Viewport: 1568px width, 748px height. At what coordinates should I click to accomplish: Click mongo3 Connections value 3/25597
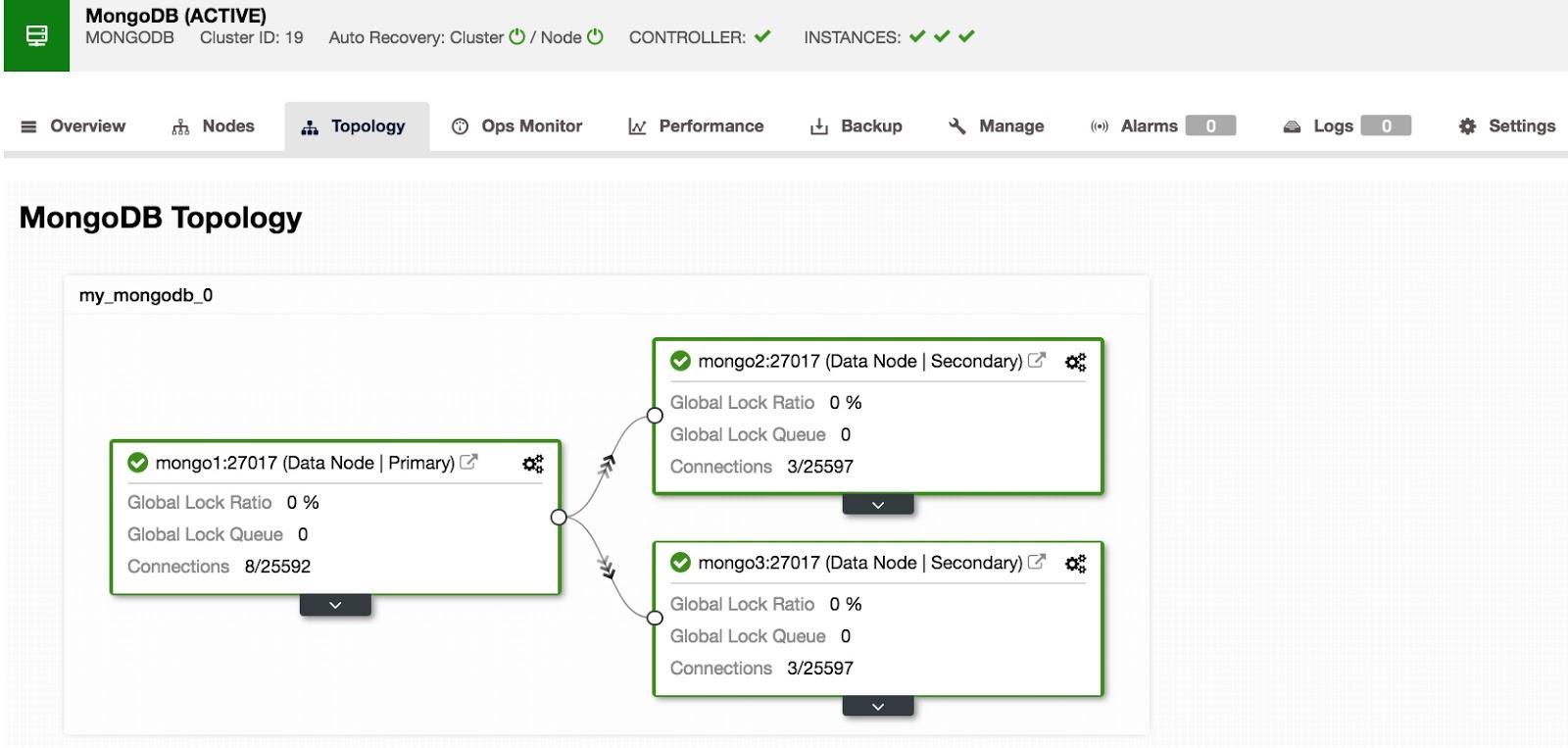[x=820, y=669]
